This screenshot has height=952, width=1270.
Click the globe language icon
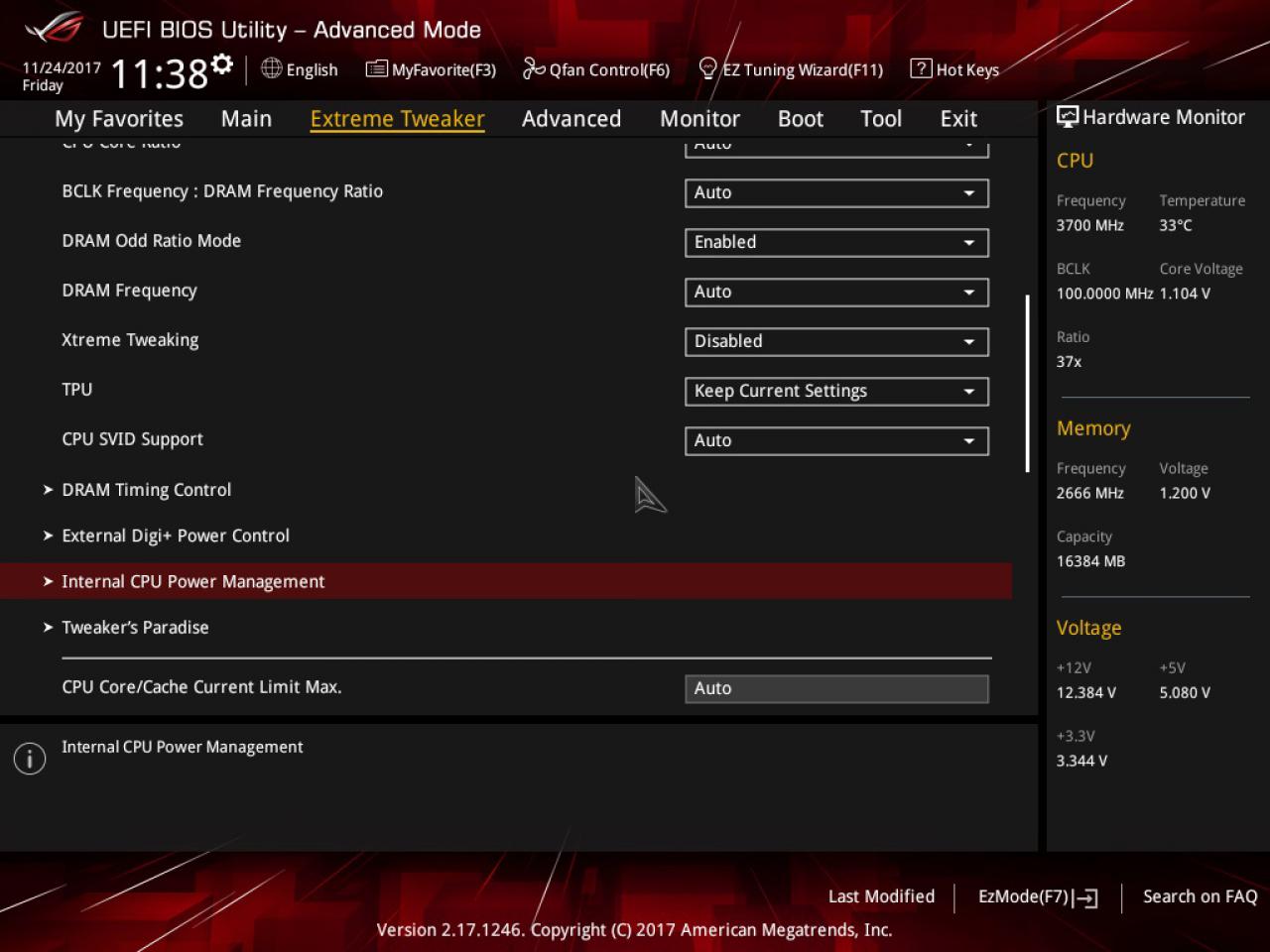[x=271, y=68]
